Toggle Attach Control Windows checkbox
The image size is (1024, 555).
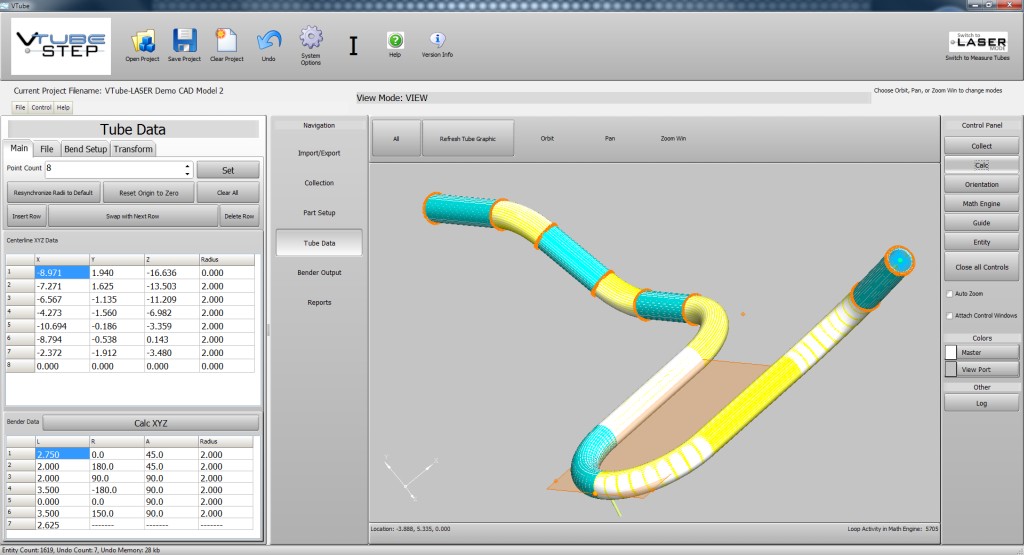tap(949, 315)
